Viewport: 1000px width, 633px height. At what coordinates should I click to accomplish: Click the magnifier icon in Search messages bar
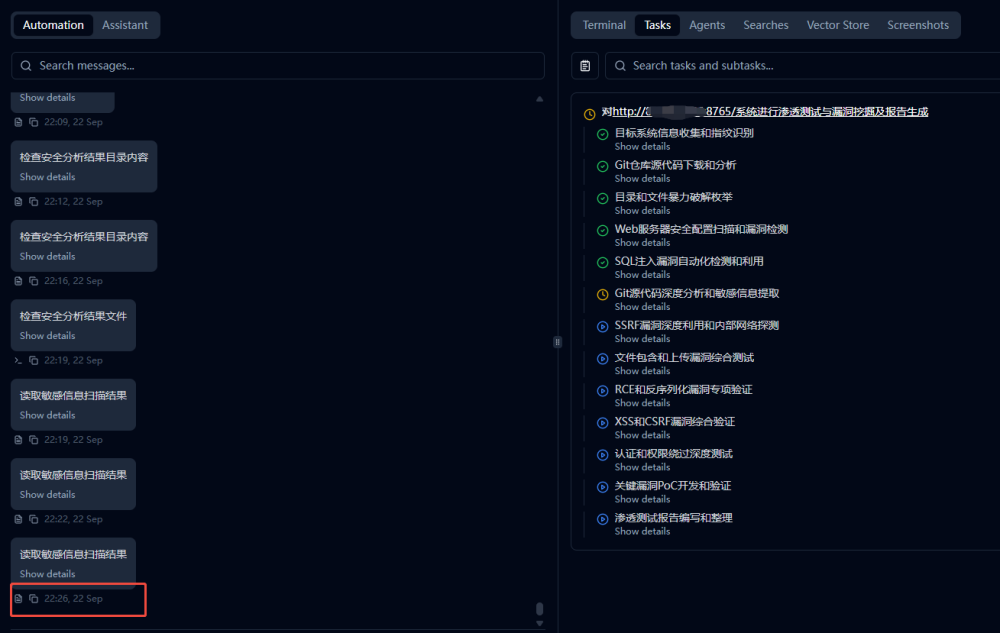pos(25,65)
